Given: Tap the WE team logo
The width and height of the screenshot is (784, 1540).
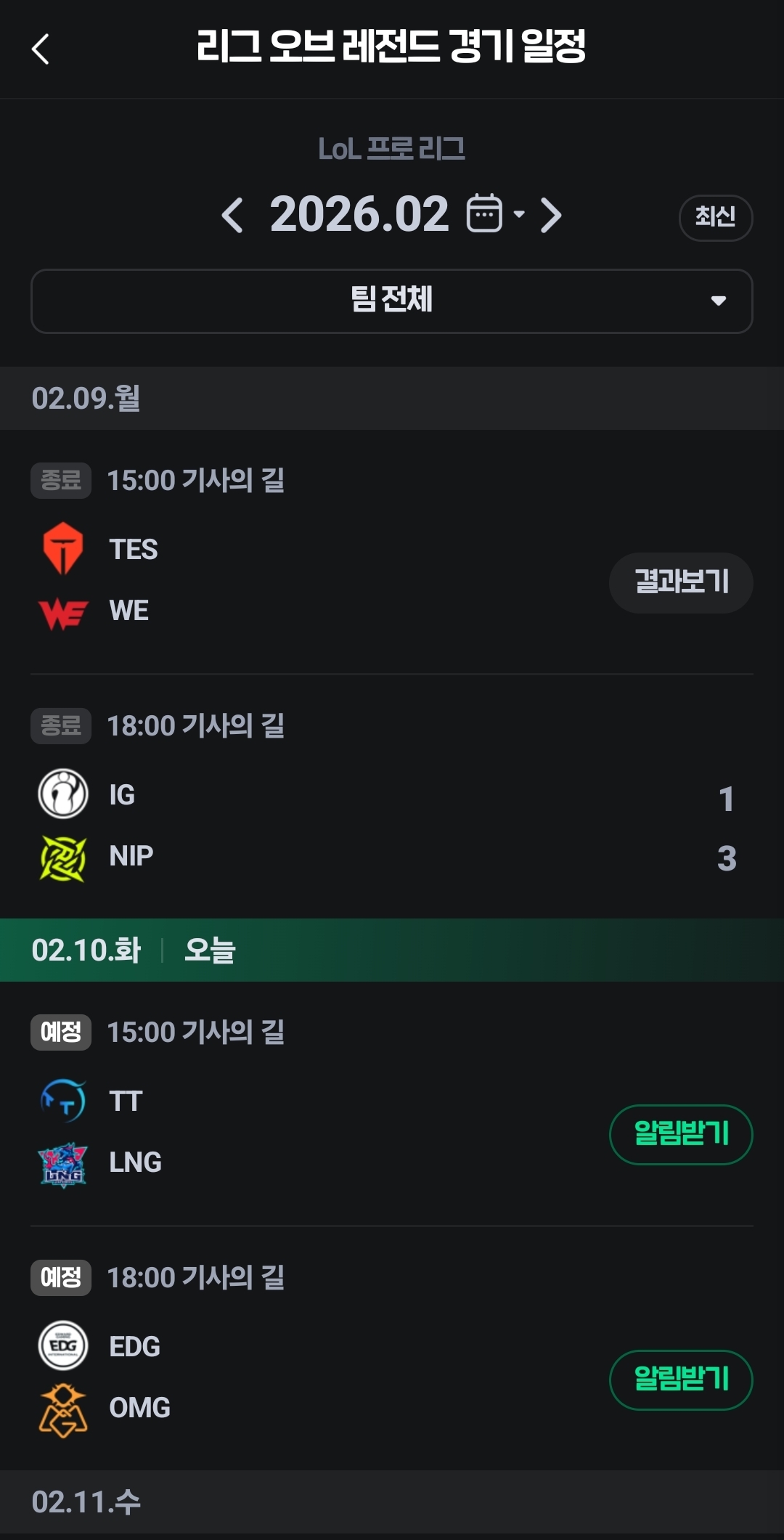Looking at the screenshot, I should (x=63, y=612).
